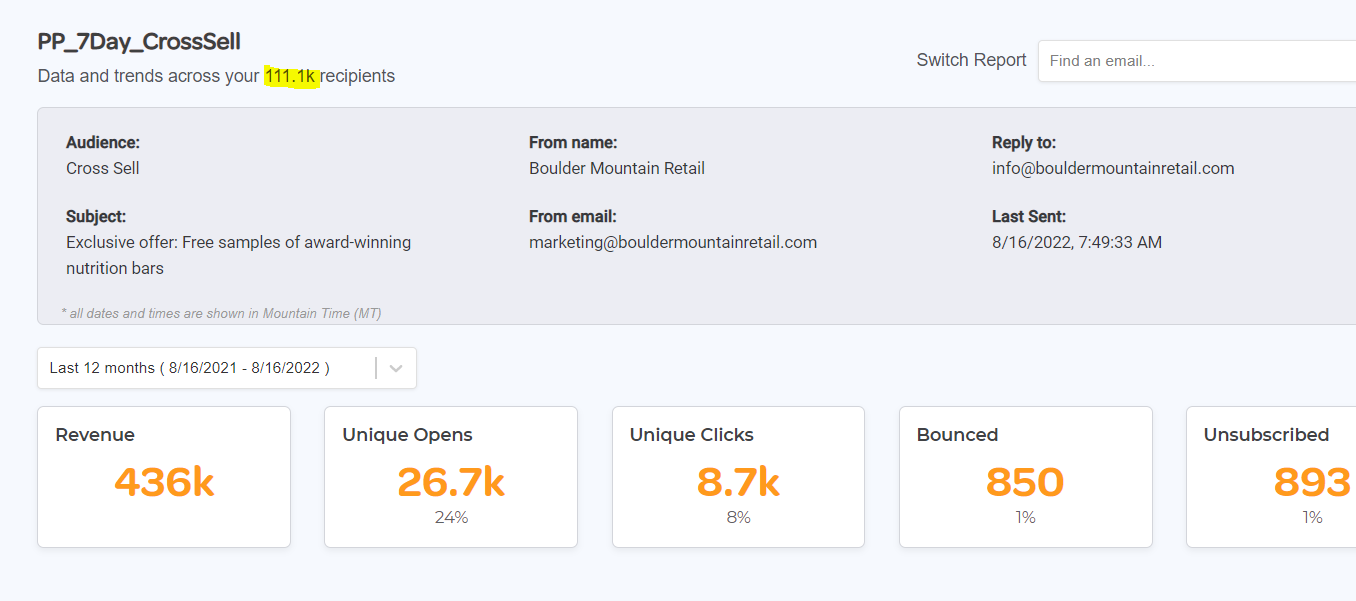Click the Mountain Time footnote text
Viewport: 1356px width, 601px height.
click(x=221, y=313)
